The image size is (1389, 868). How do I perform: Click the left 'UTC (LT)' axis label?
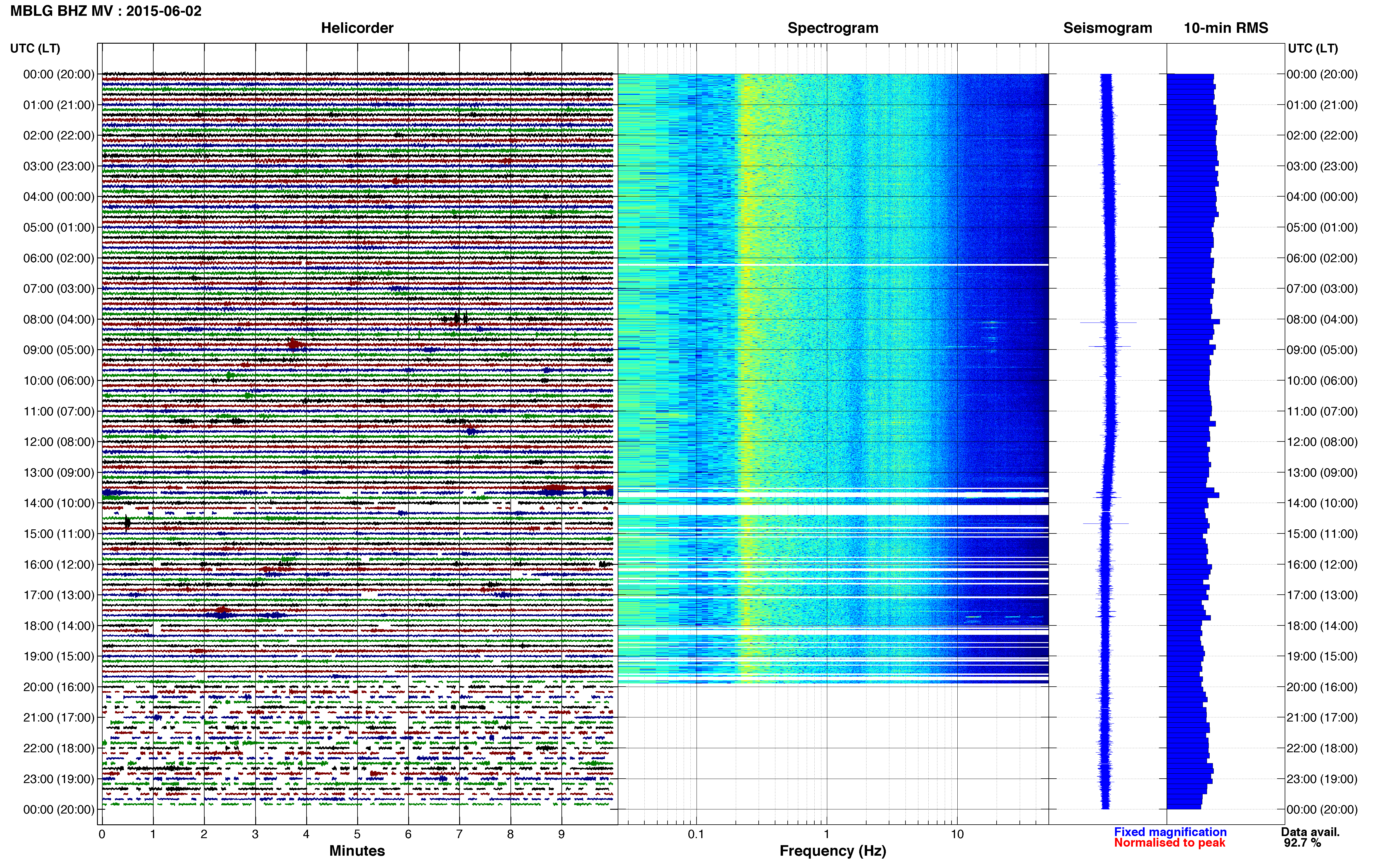point(35,48)
